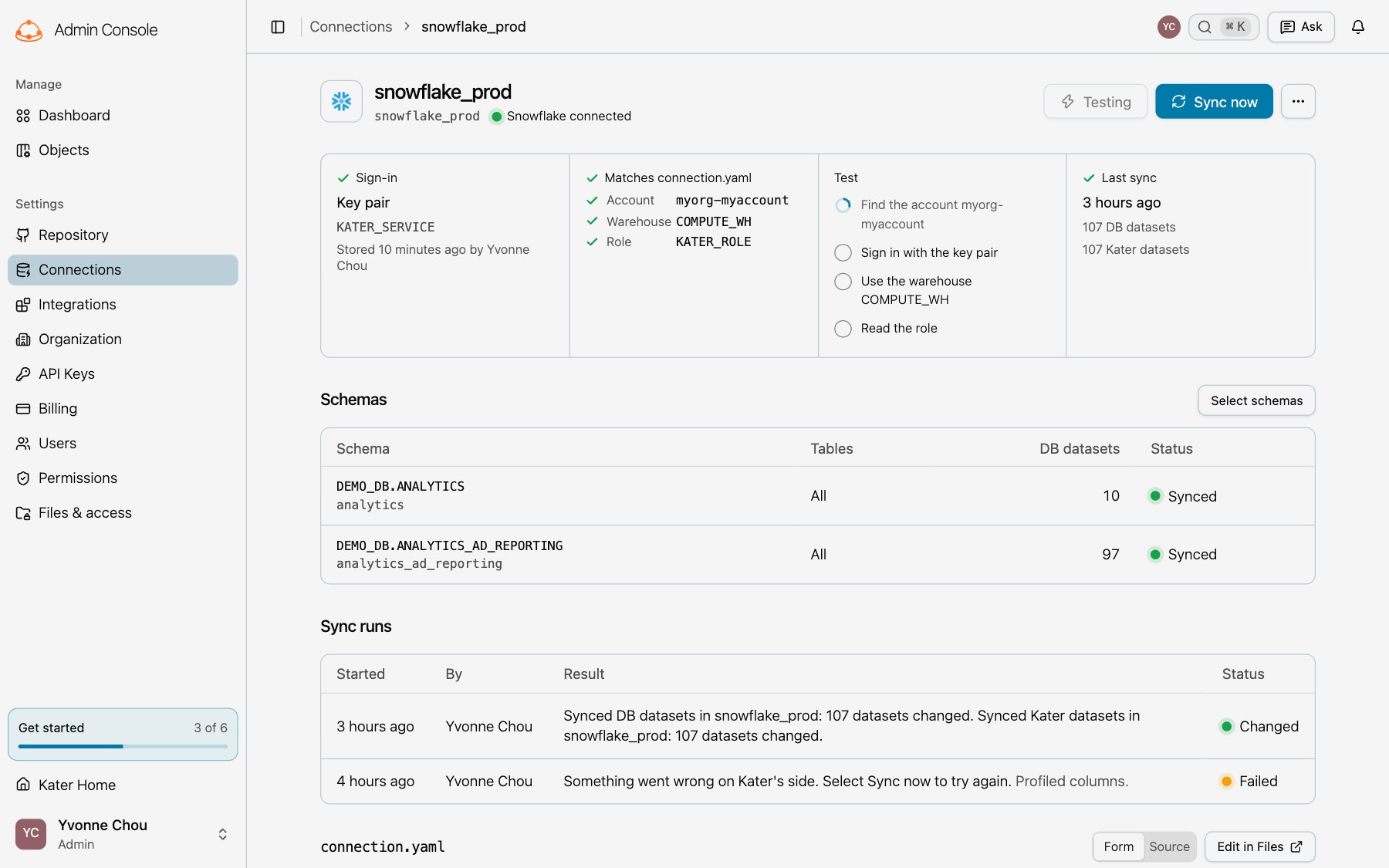Viewport: 1389px width, 868px height.
Task: Click the Repository branch icon
Action: [23, 235]
